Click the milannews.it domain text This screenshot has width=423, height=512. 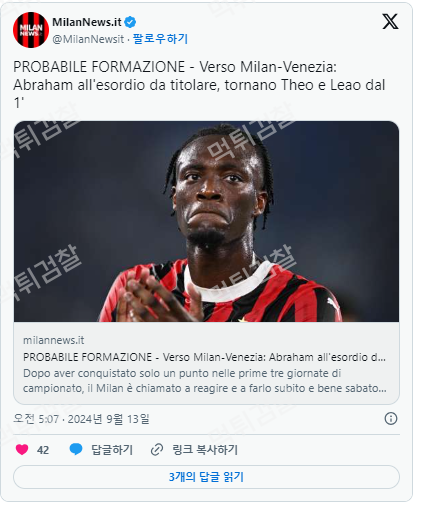pyautogui.click(x=53, y=340)
